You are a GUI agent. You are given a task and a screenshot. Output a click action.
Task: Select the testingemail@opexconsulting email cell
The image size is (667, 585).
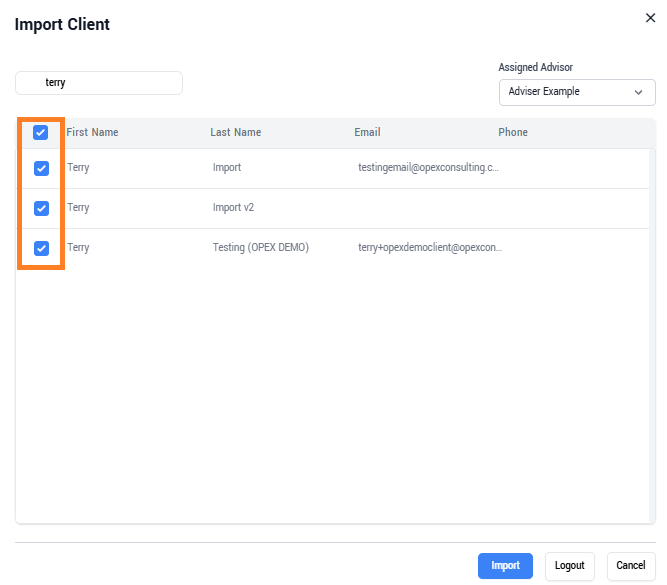pos(428,168)
